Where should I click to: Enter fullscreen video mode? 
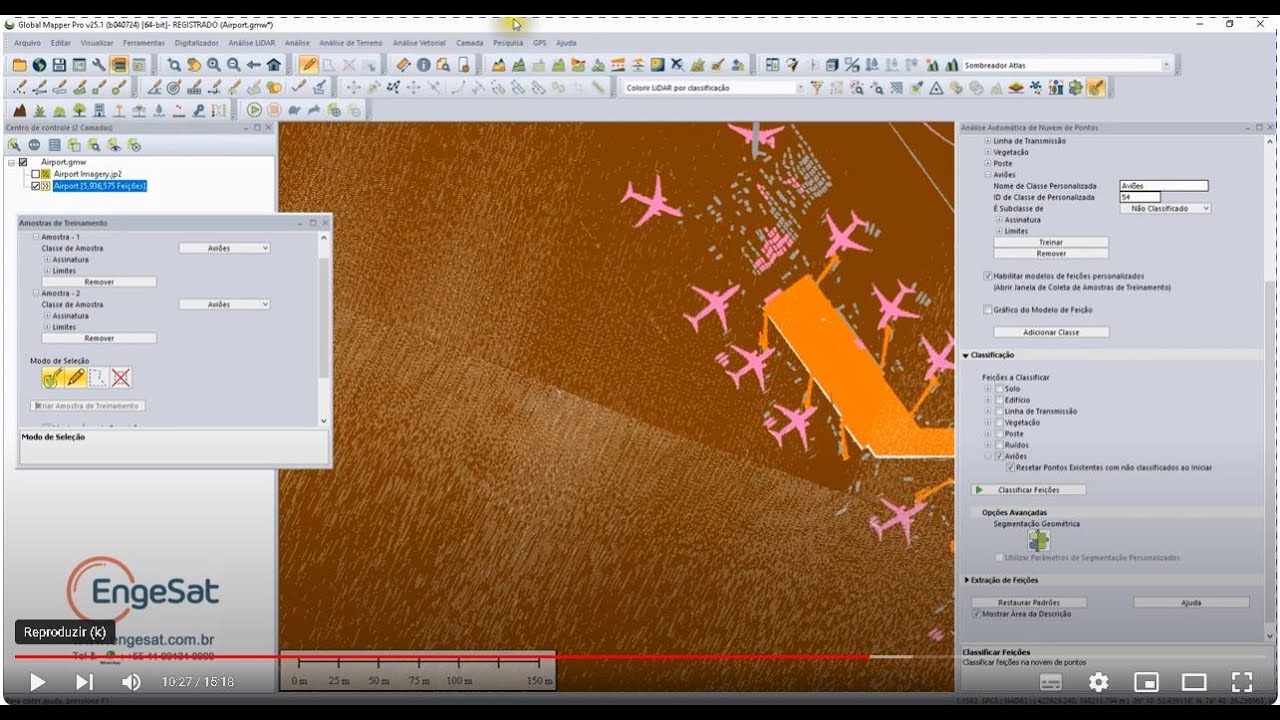tap(1242, 682)
